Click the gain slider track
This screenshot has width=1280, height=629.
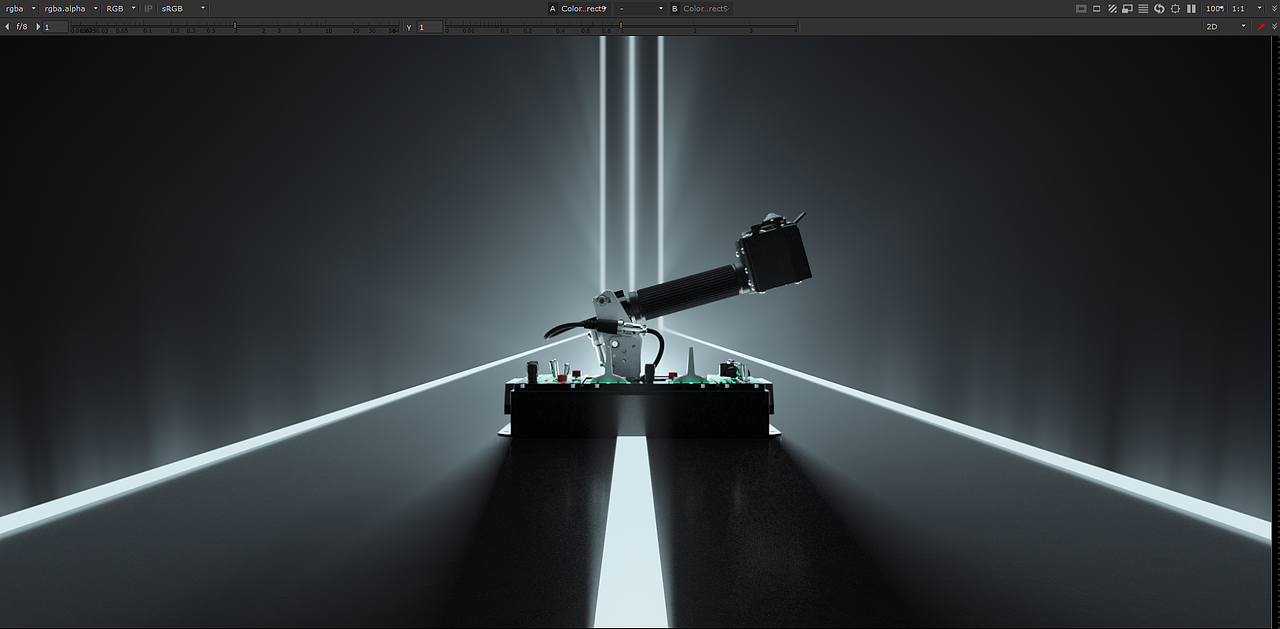pyautogui.click(x=235, y=25)
